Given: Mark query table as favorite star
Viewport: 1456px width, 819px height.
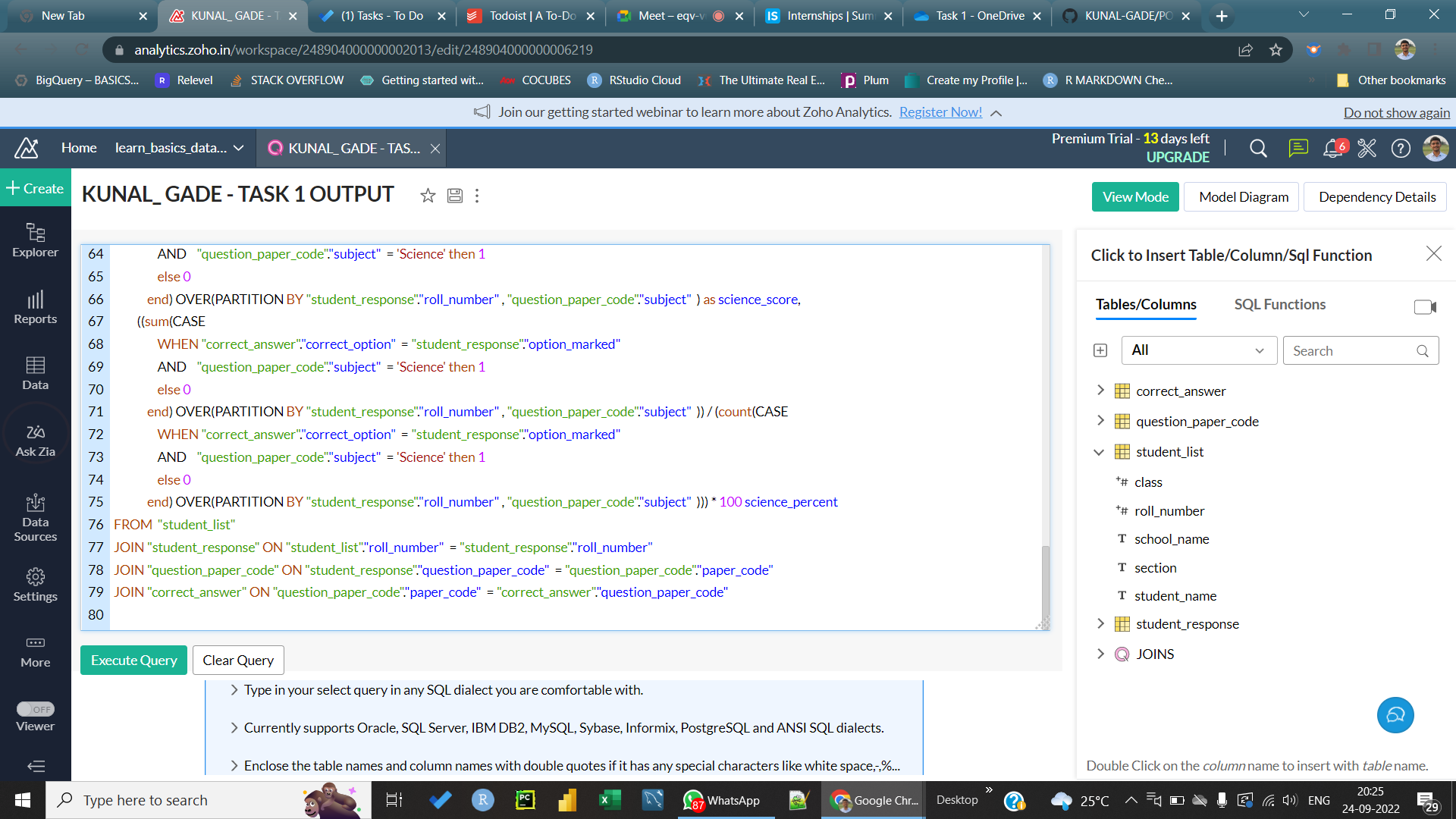Looking at the screenshot, I should 428,196.
